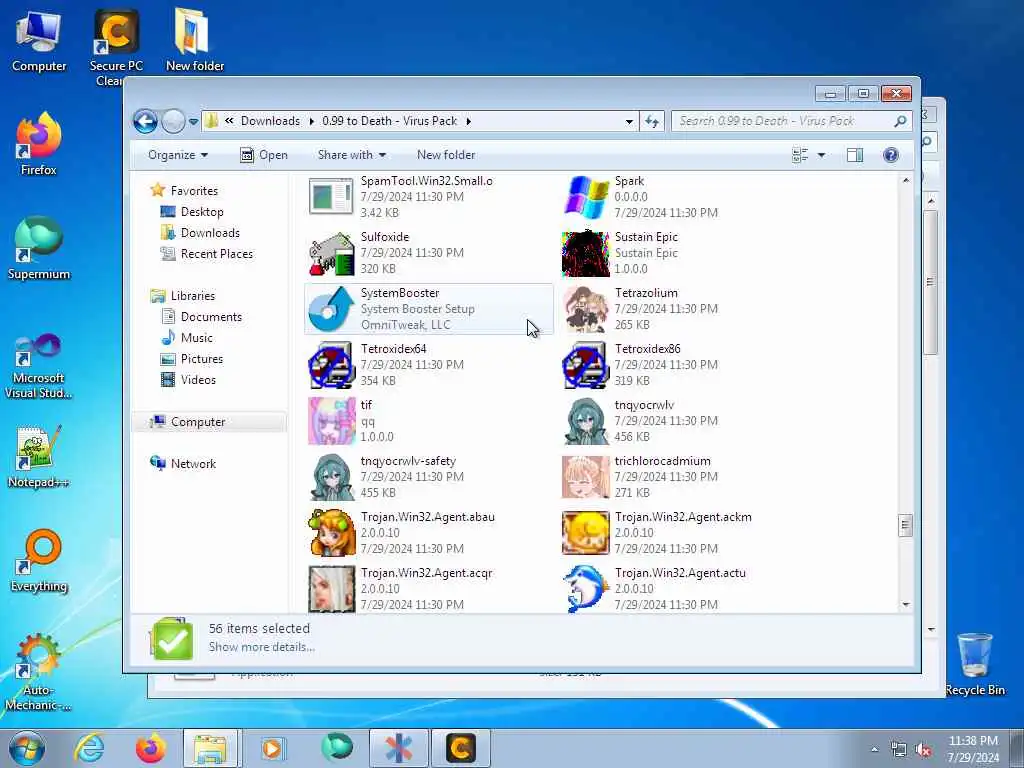This screenshot has height=768, width=1024.
Task: Expand the breadcrumb arrow after Downloads
Action: point(311,121)
